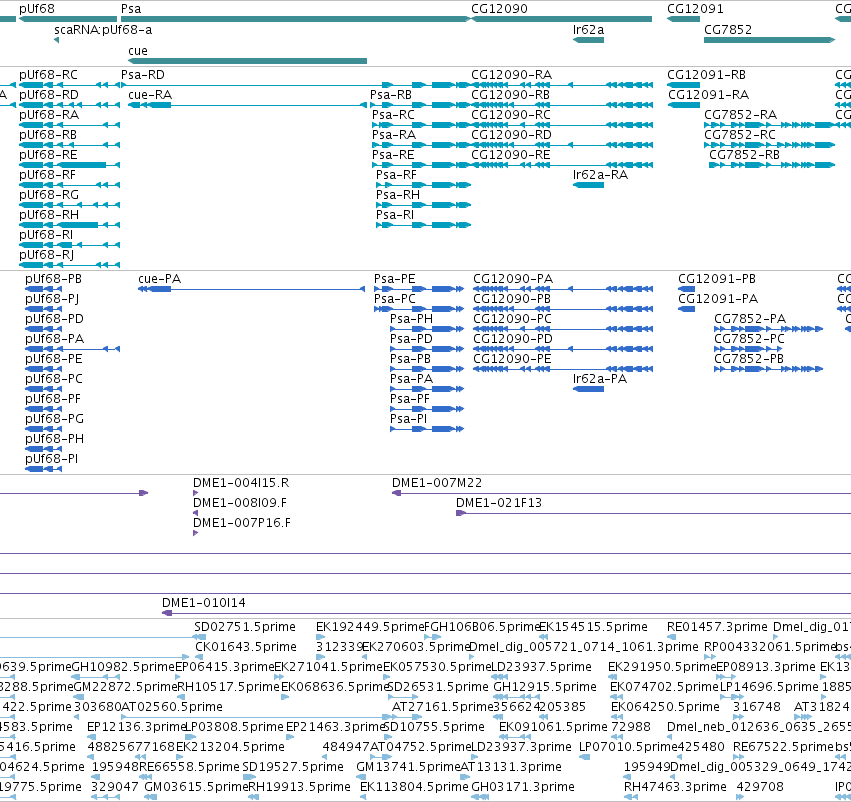Open protein label CG12090-PD
Viewport: 851px width, 802px height.
click(x=513, y=339)
